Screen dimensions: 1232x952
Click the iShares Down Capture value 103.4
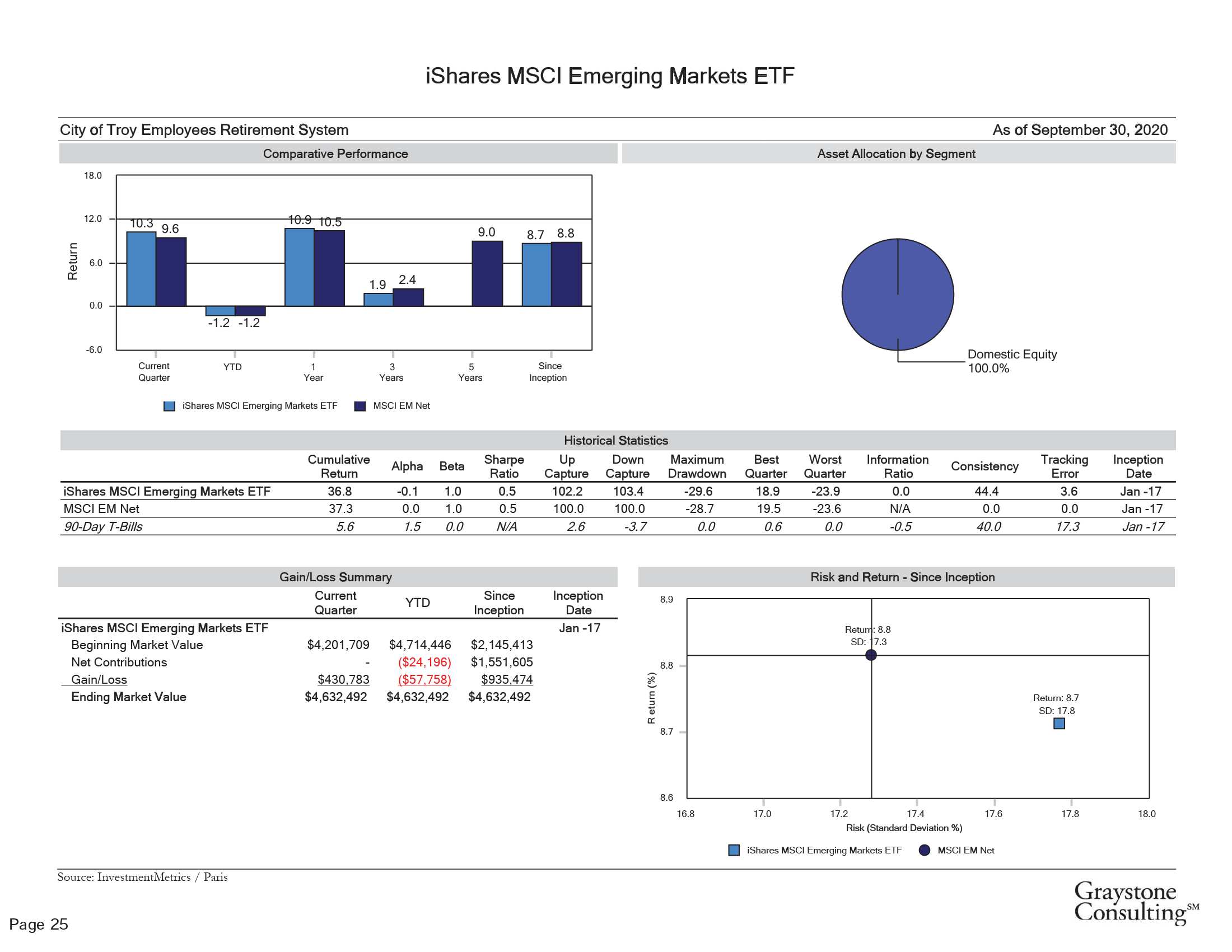(628, 491)
